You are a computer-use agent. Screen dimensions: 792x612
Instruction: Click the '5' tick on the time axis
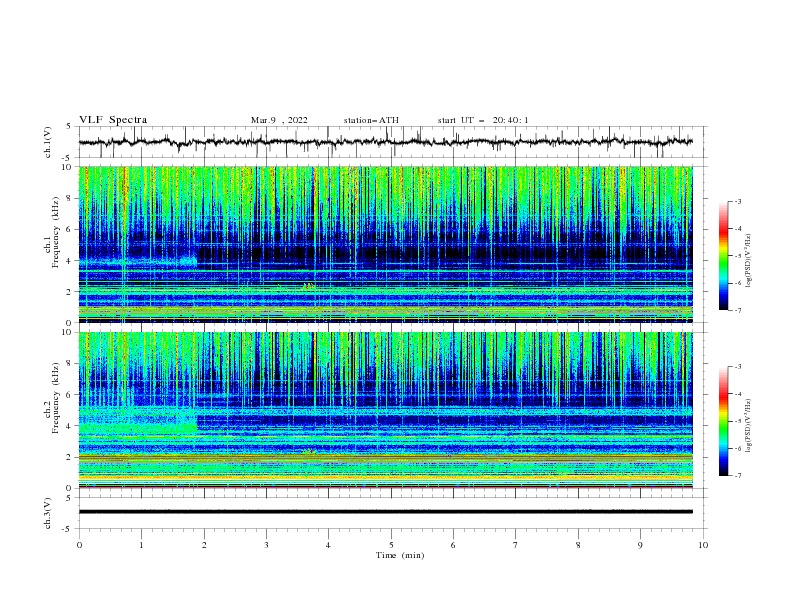tap(391, 545)
